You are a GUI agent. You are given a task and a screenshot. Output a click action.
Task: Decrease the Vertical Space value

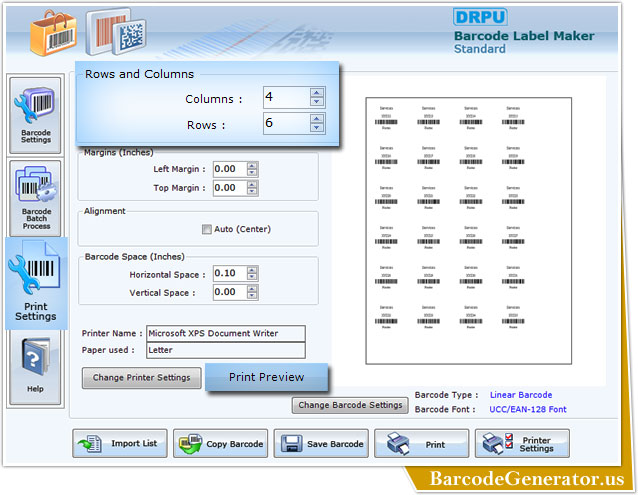pos(252,295)
